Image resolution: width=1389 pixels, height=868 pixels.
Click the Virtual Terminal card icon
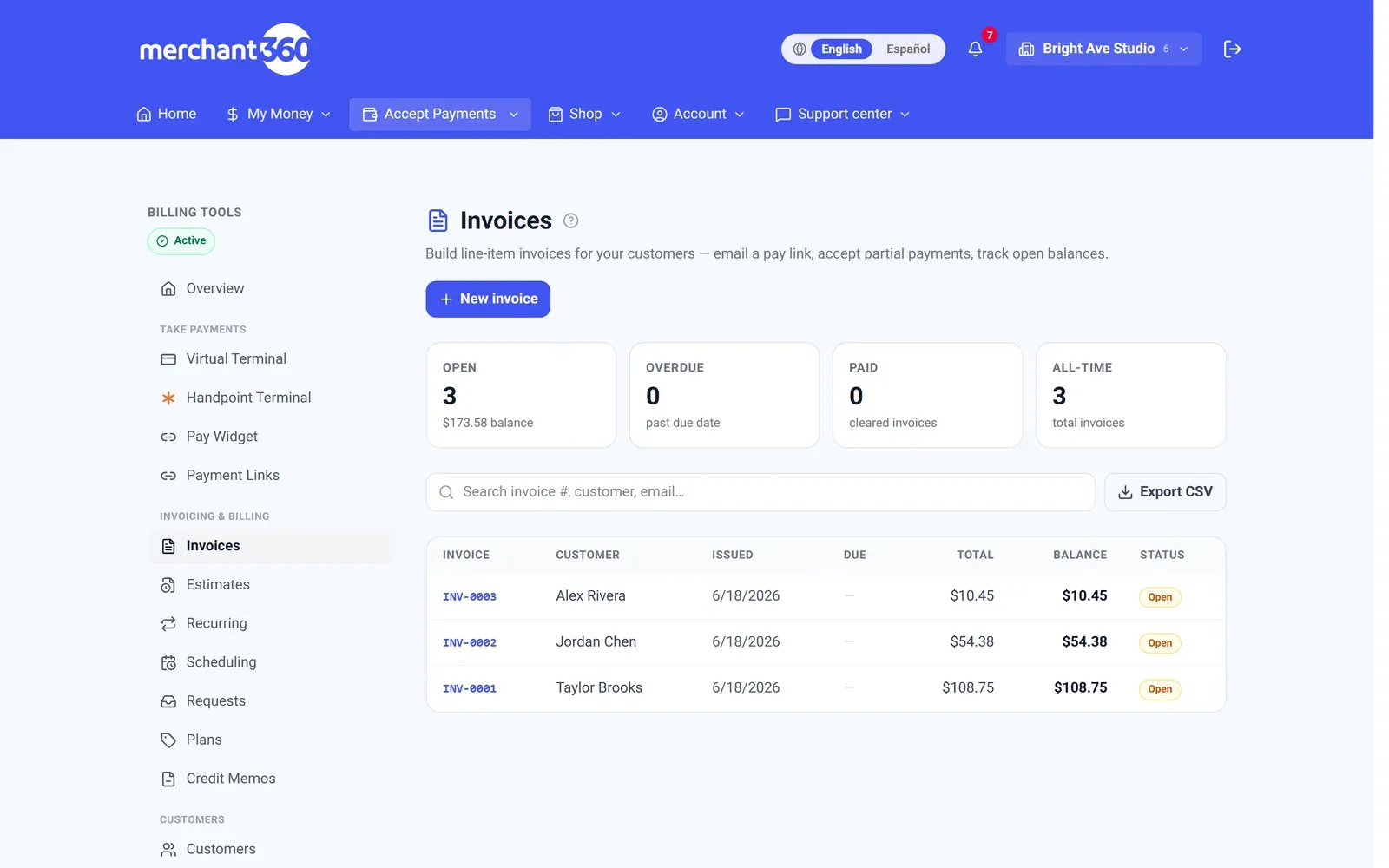coord(168,359)
